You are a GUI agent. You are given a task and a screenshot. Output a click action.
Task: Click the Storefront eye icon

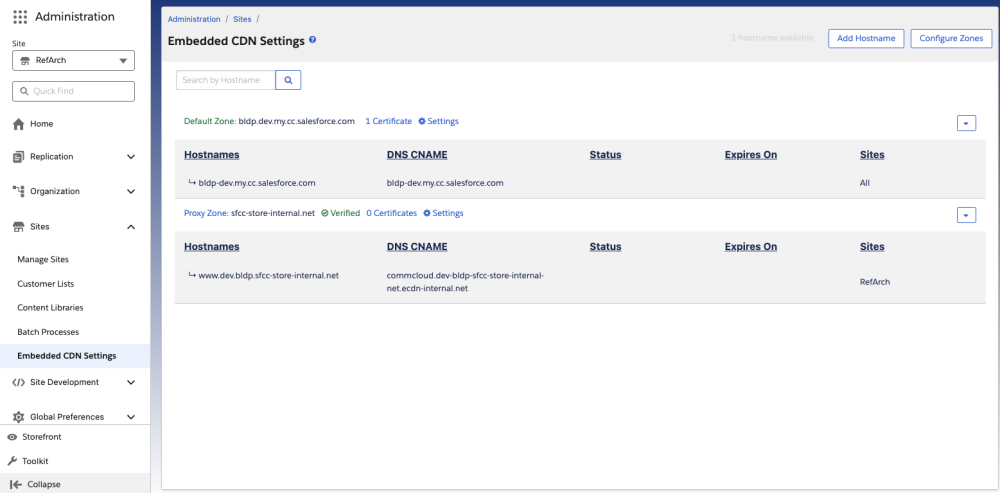[12, 437]
